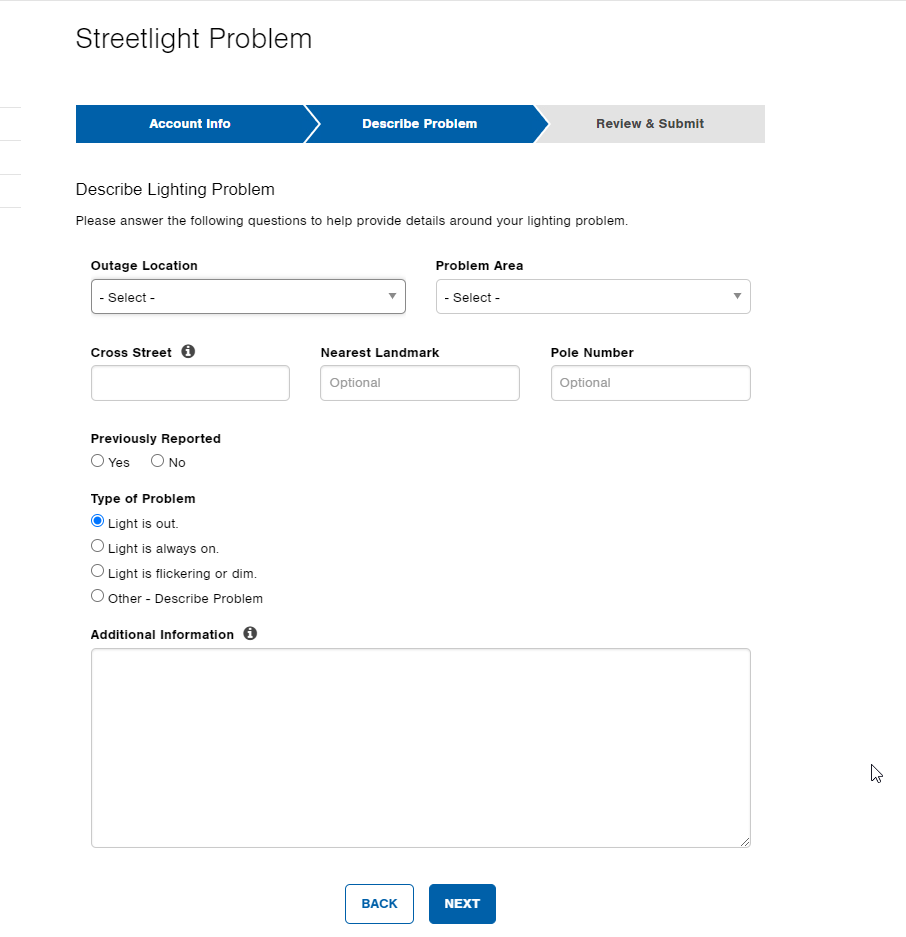
Task: Select 'Light is flickering or dim.' option
Action: pyautogui.click(x=97, y=571)
